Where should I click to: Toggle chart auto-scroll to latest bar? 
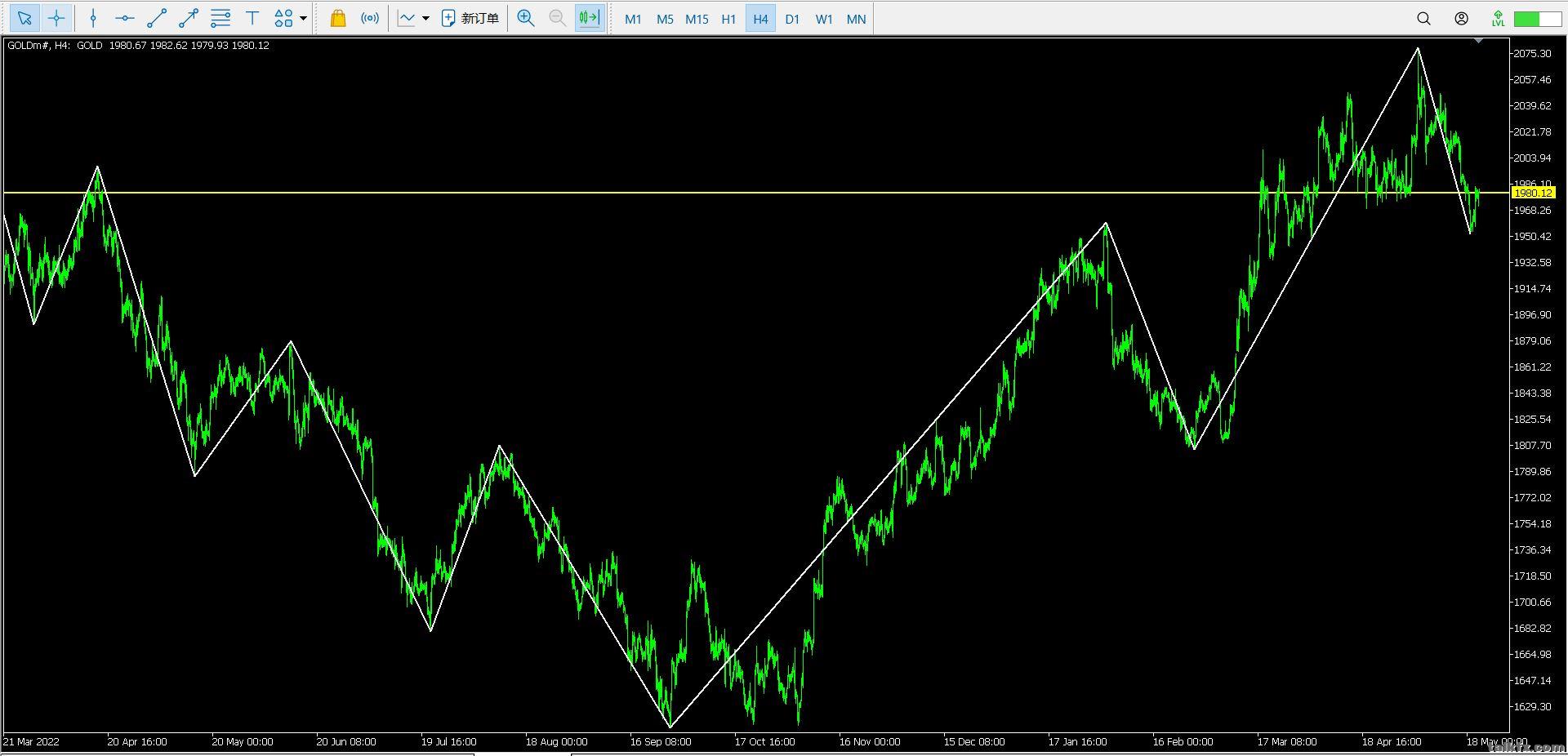pos(590,18)
